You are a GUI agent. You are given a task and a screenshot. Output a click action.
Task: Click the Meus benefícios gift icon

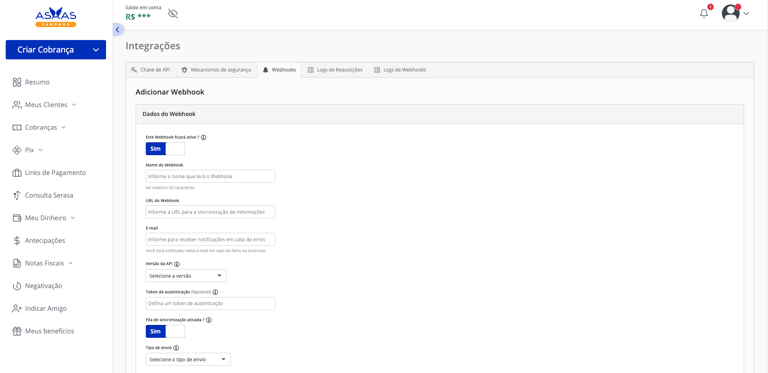click(17, 331)
